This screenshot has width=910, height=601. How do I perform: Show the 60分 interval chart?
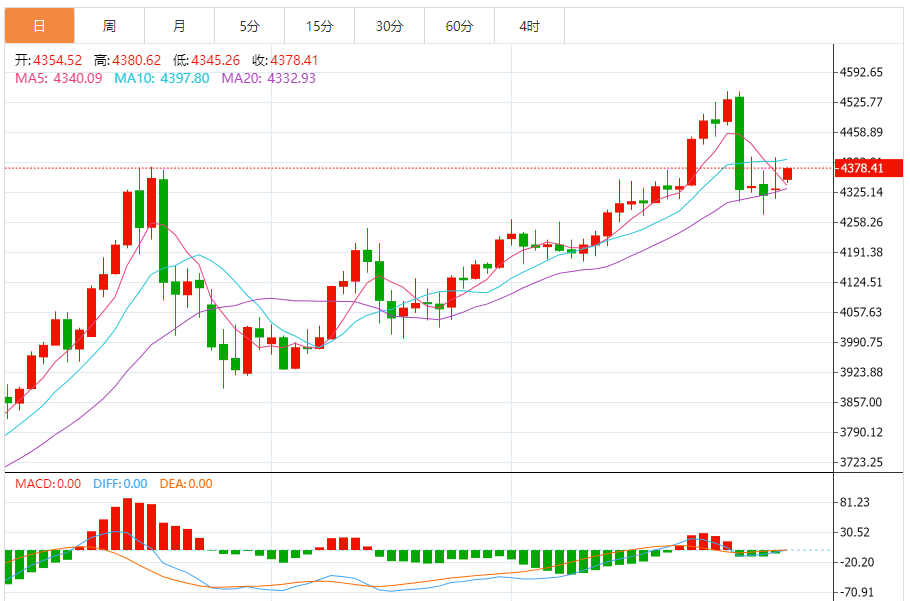pos(459,26)
